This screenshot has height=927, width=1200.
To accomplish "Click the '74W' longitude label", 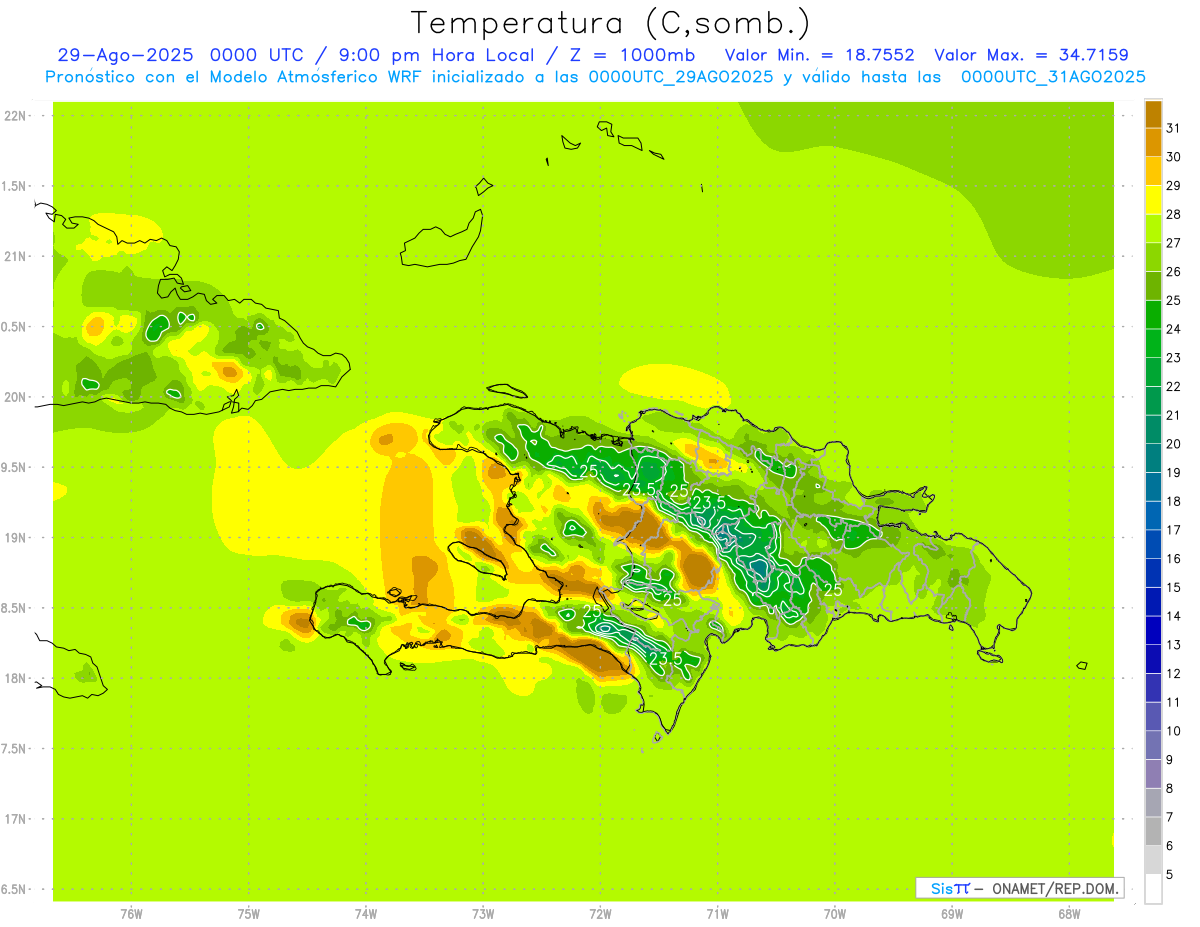I will pyautogui.click(x=366, y=913).
